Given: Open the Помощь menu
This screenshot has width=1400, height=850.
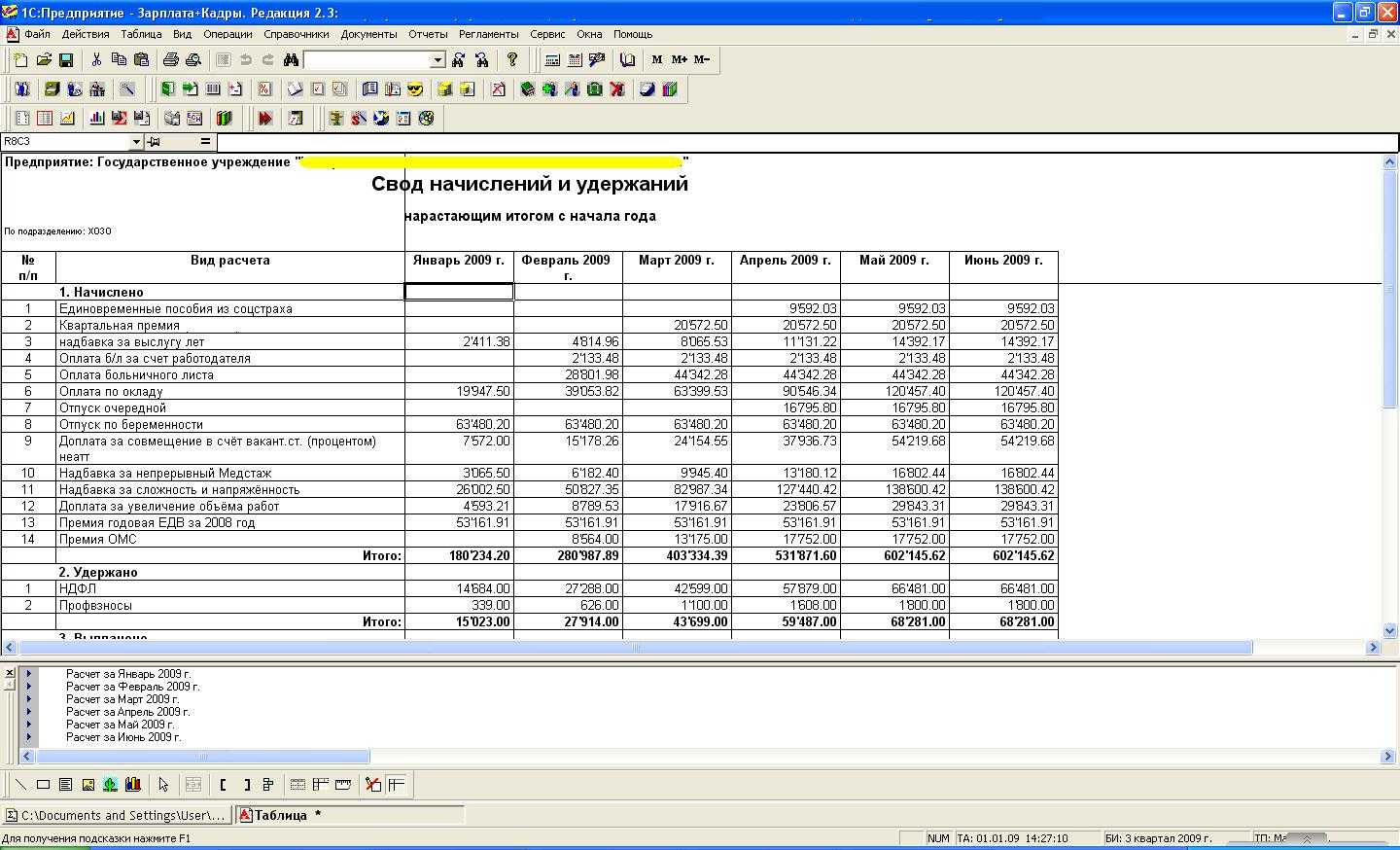Looking at the screenshot, I should pyautogui.click(x=633, y=34).
